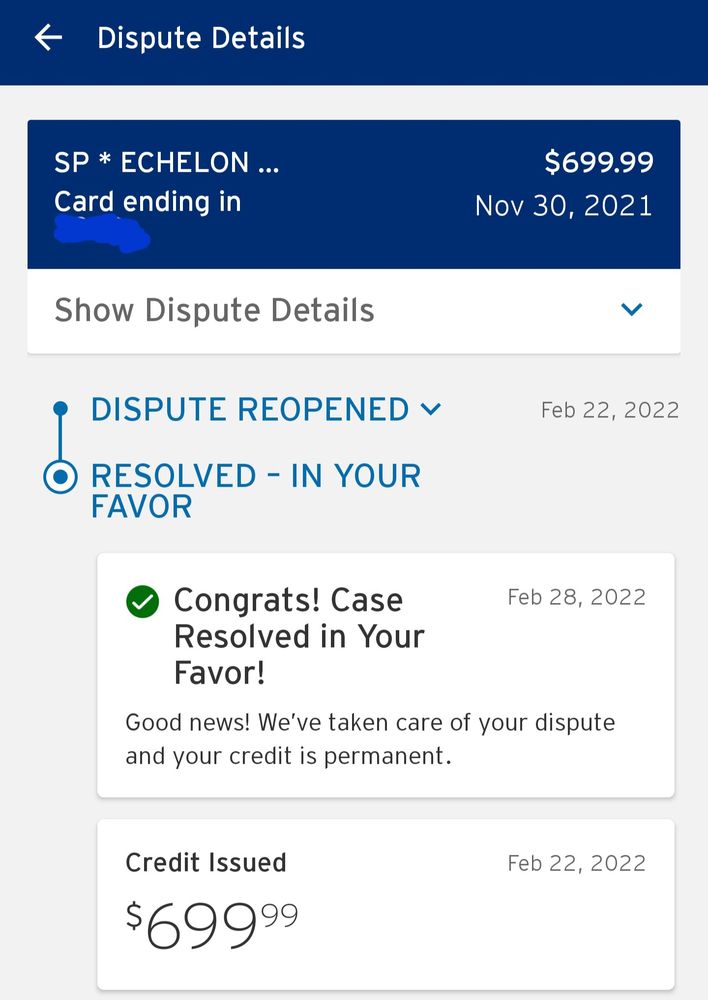Tap the back arrow icon

tap(48, 39)
